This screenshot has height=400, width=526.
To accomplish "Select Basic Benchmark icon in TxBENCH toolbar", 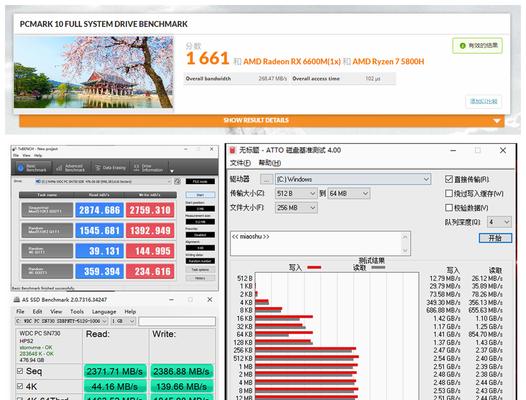I will point(20,167).
